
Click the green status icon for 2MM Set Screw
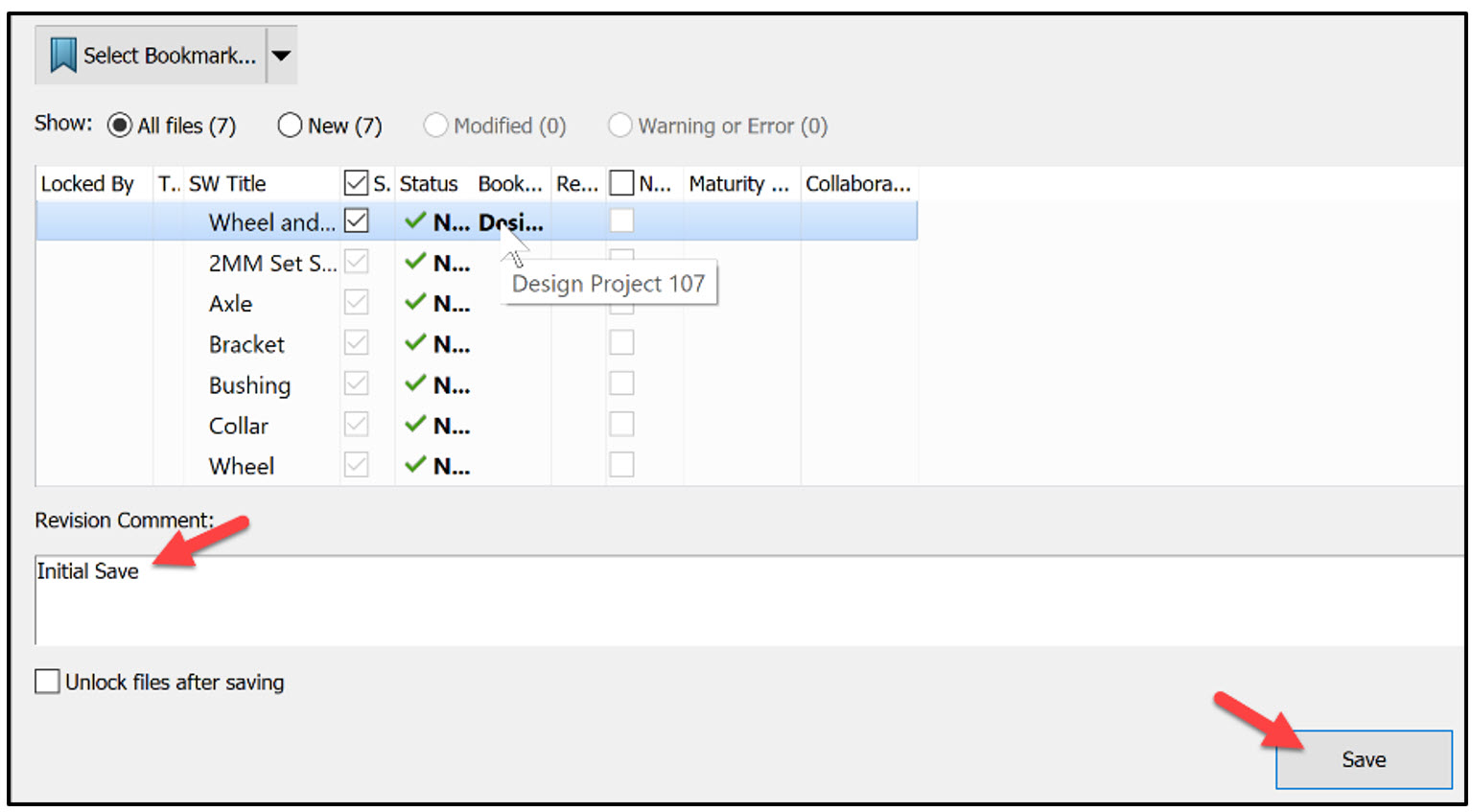[x=416, y=262]
